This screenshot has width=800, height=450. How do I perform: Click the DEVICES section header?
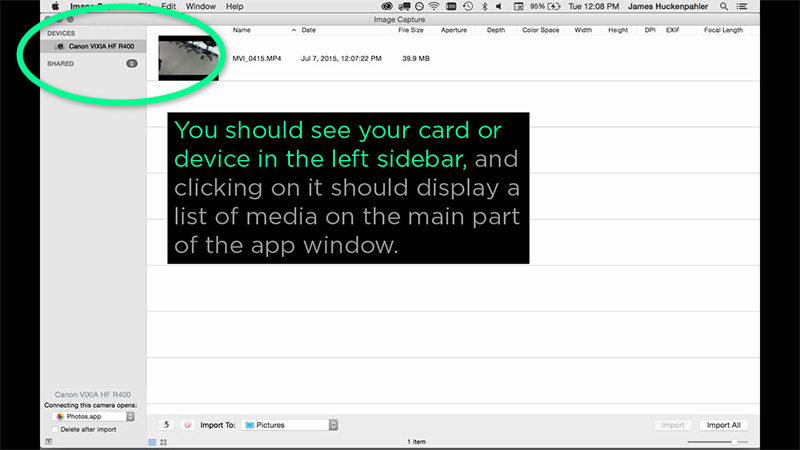pyautogui.click(x=61, y=33)
